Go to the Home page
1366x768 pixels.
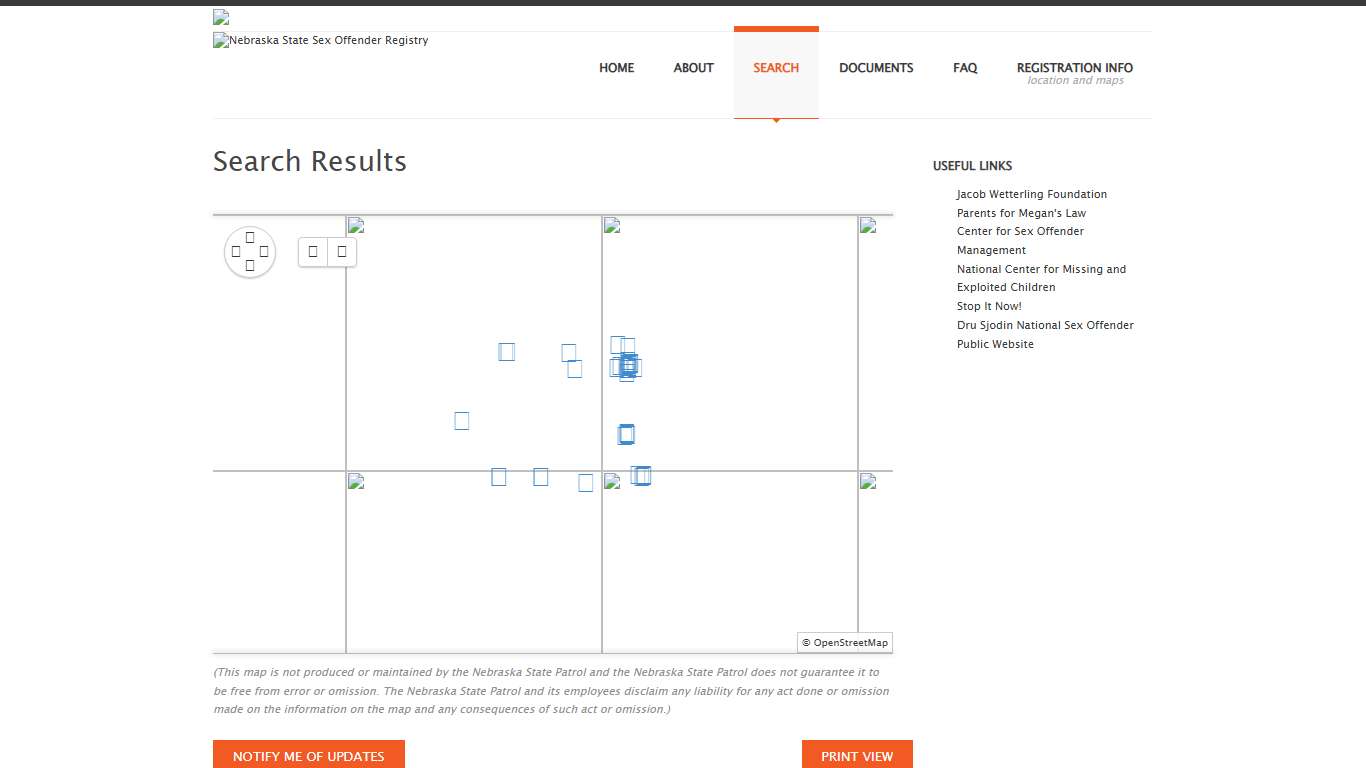coord(616,68)
